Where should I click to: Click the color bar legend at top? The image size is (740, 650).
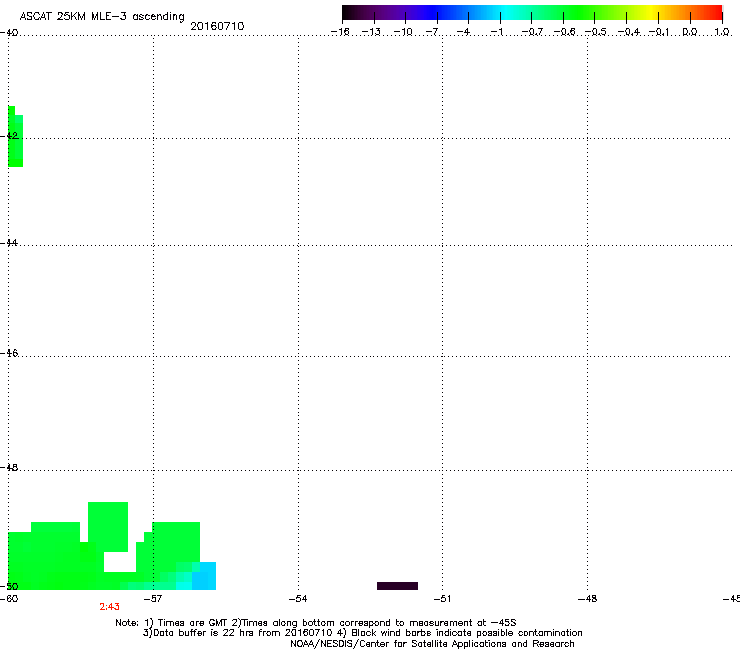click(x=532, y=13)
